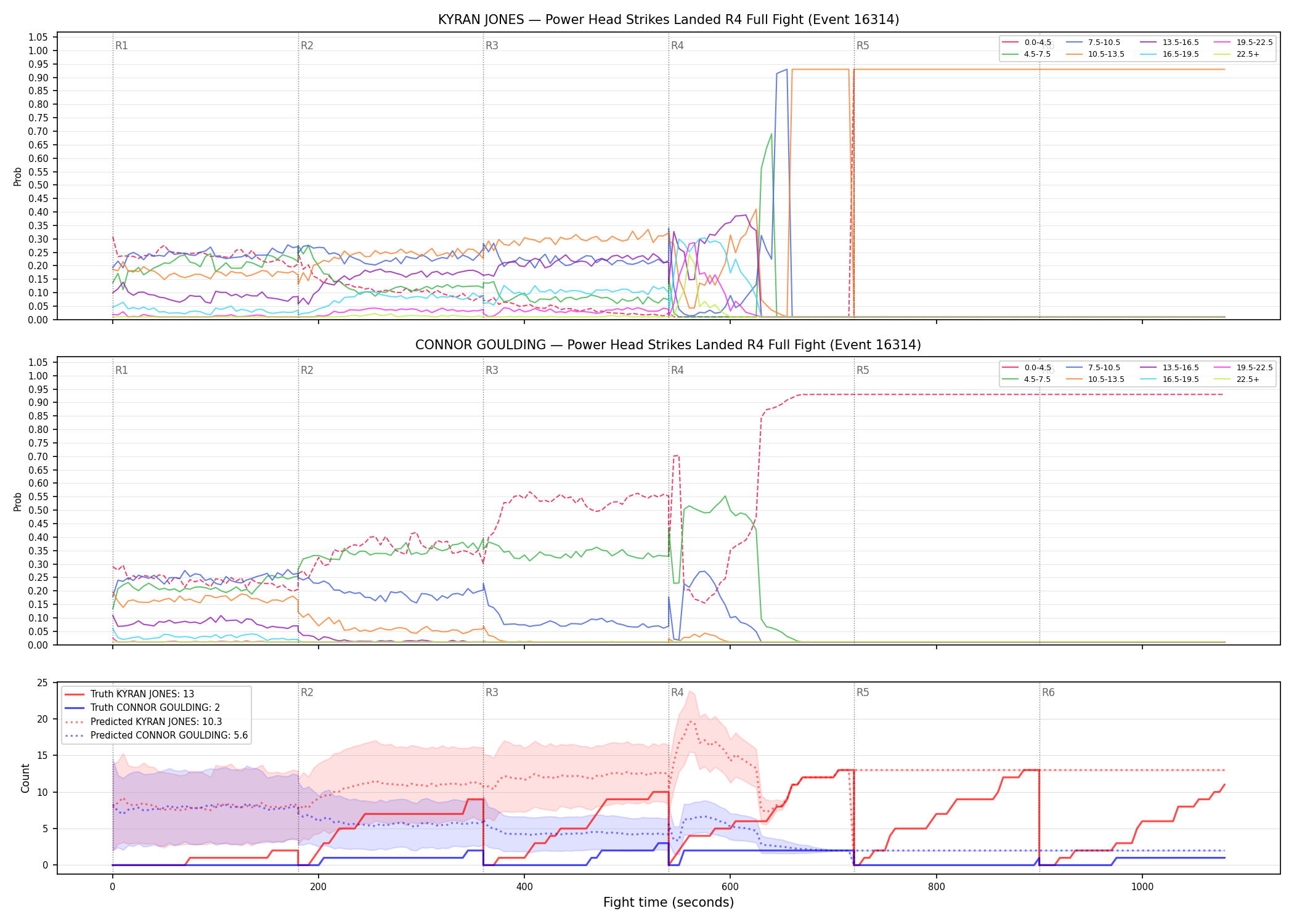The image size is (1294, 924).
Task: Click the R5 round marker in the Count chart
Action: point(863,692)
